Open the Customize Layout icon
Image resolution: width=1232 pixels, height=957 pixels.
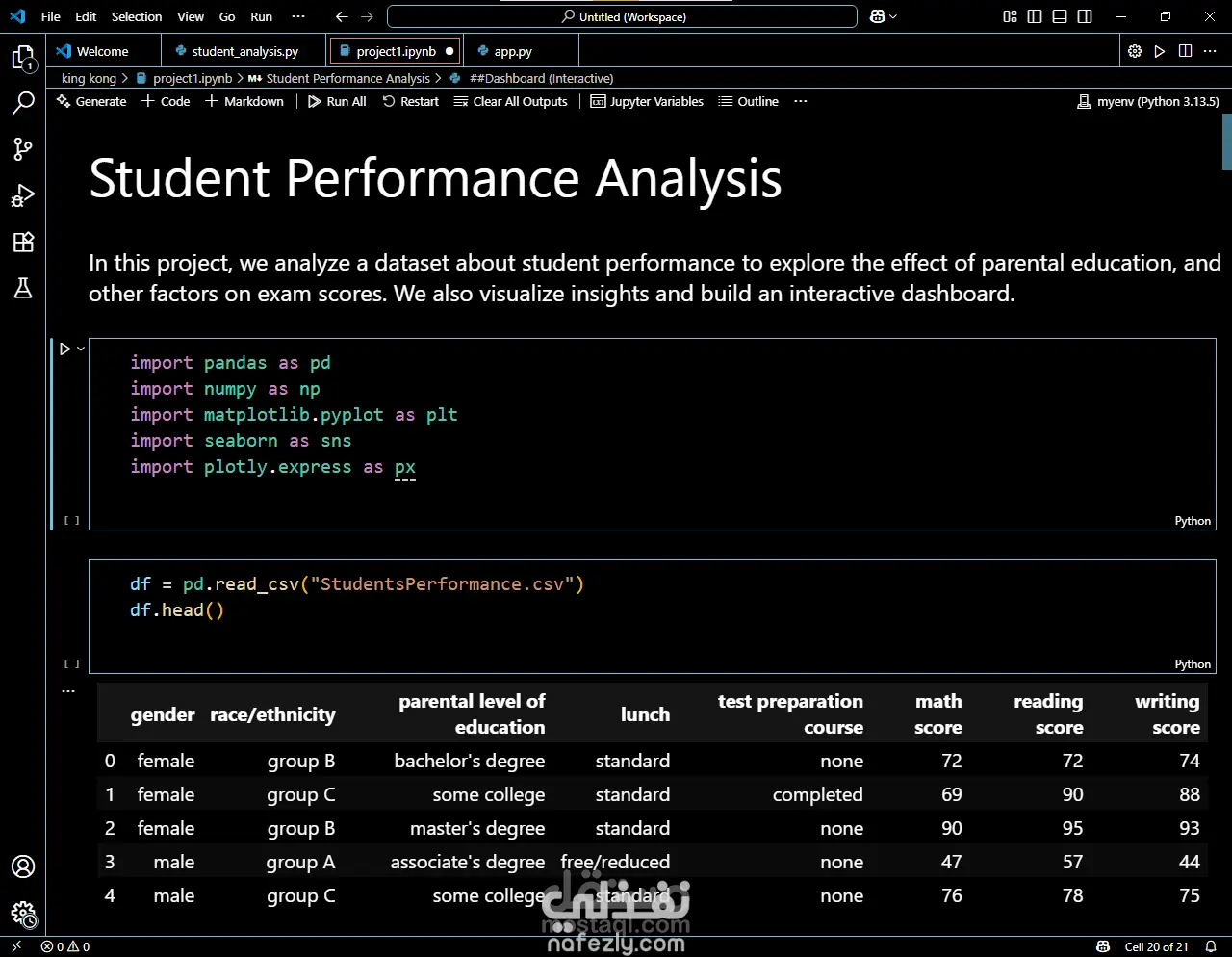[x=1010, y=16]
